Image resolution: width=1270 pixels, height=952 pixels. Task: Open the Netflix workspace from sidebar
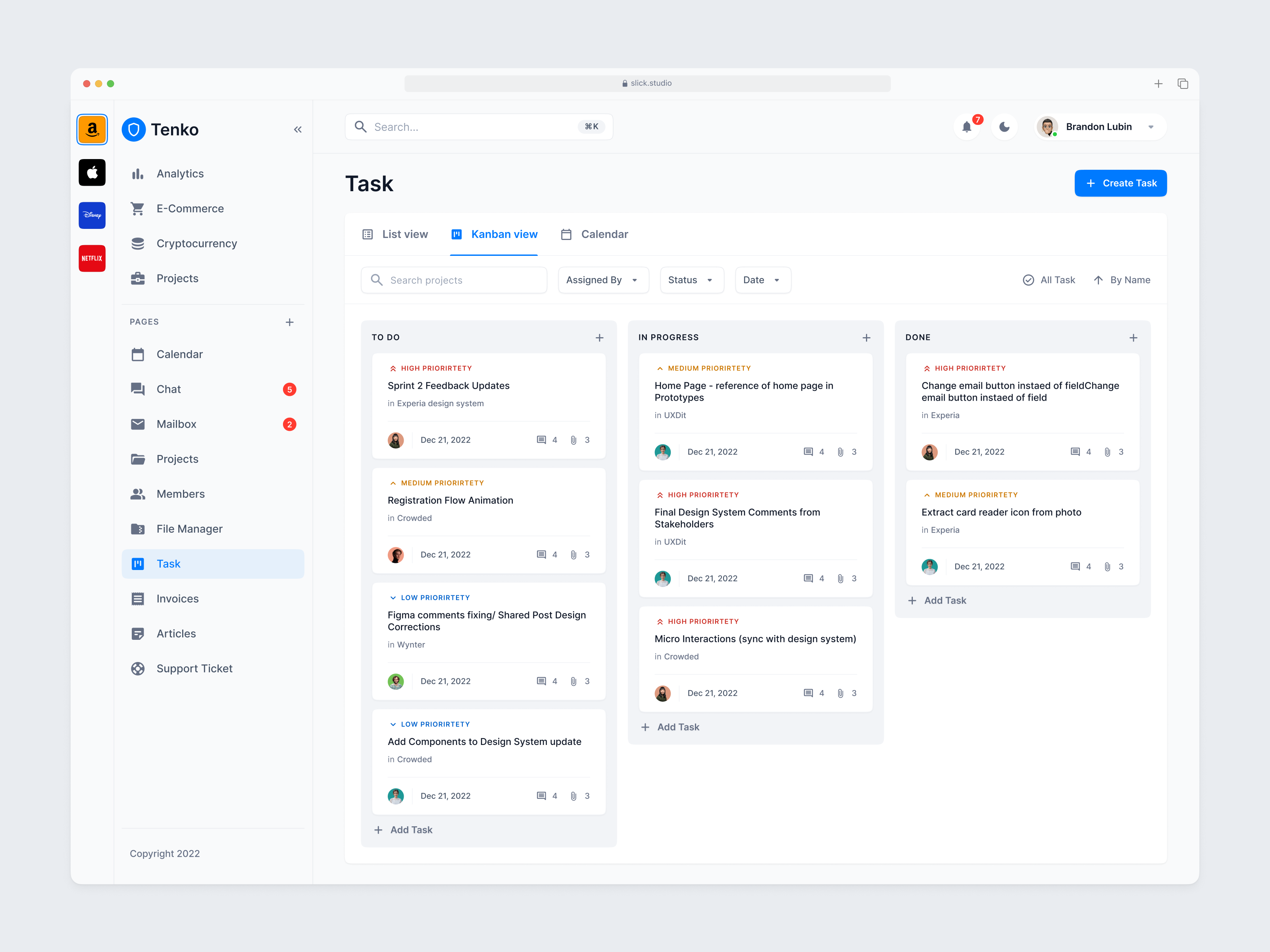click(92, 258)
